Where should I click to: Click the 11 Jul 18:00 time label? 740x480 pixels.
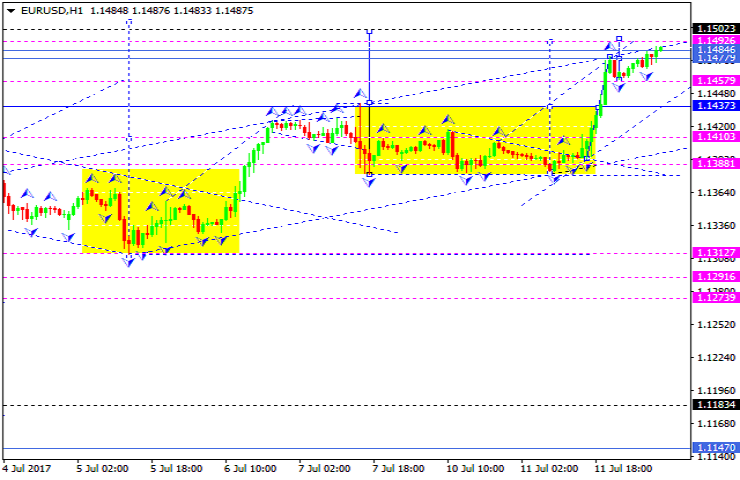pos(623,467)
